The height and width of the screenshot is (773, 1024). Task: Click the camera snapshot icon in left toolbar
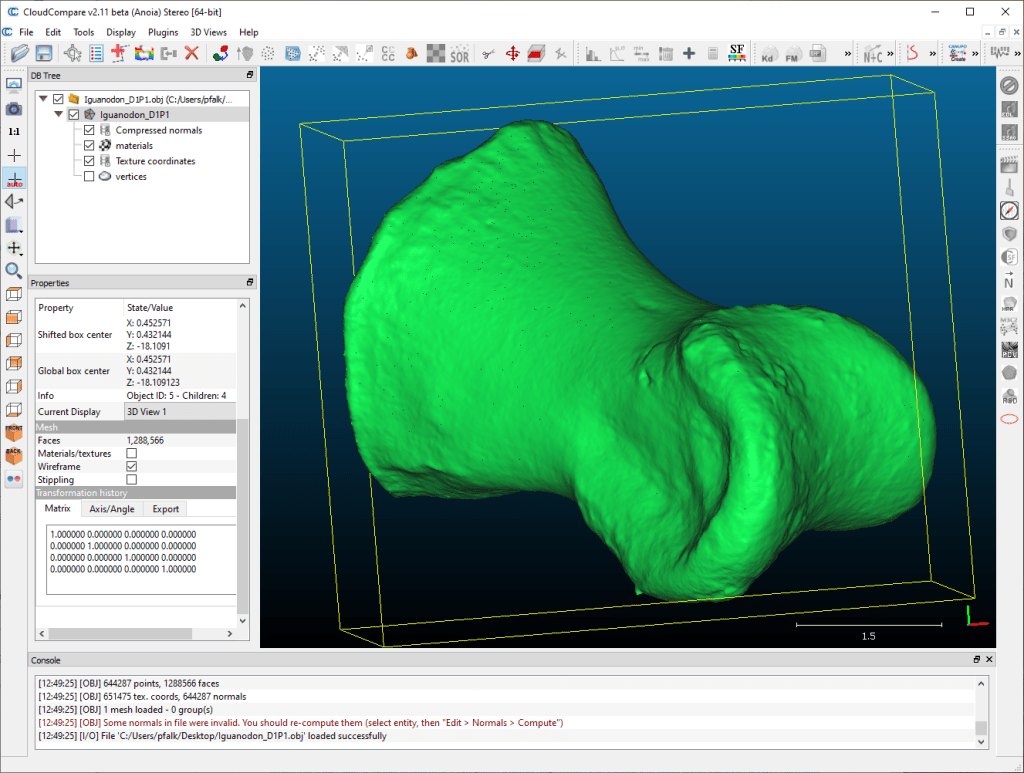pyautogui.click(x=14, y=108)
